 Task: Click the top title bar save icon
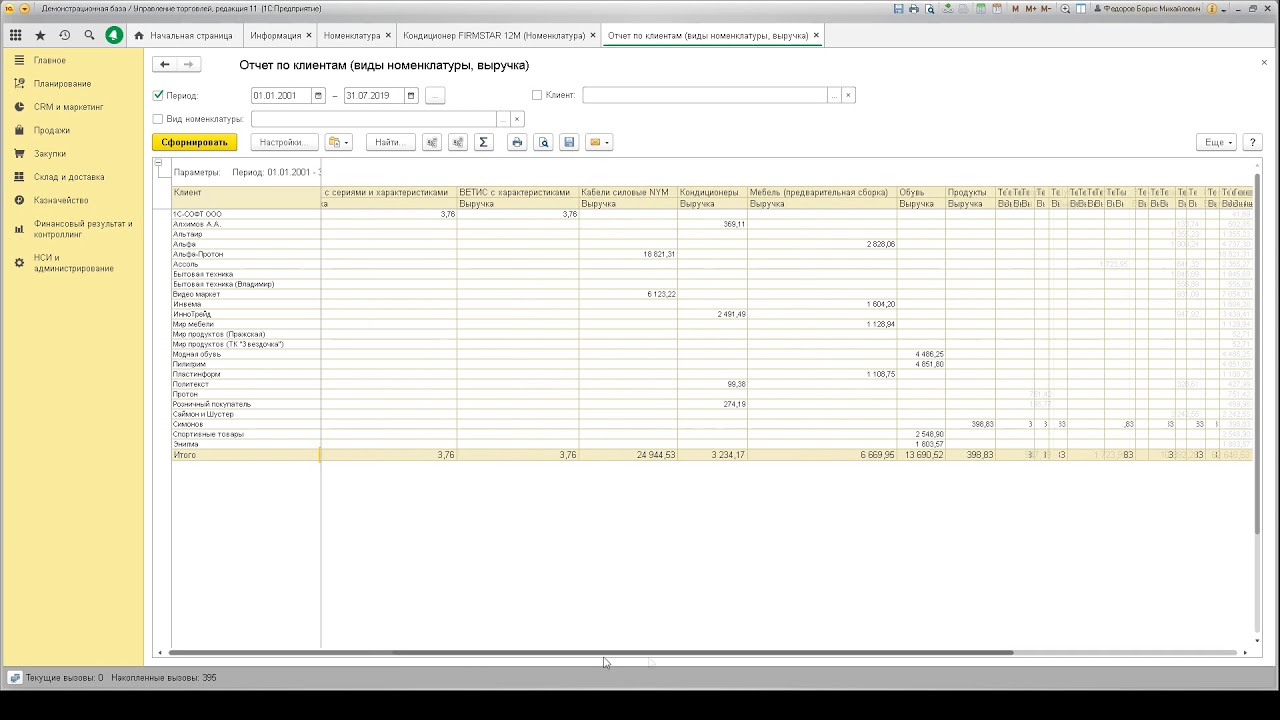899,8
